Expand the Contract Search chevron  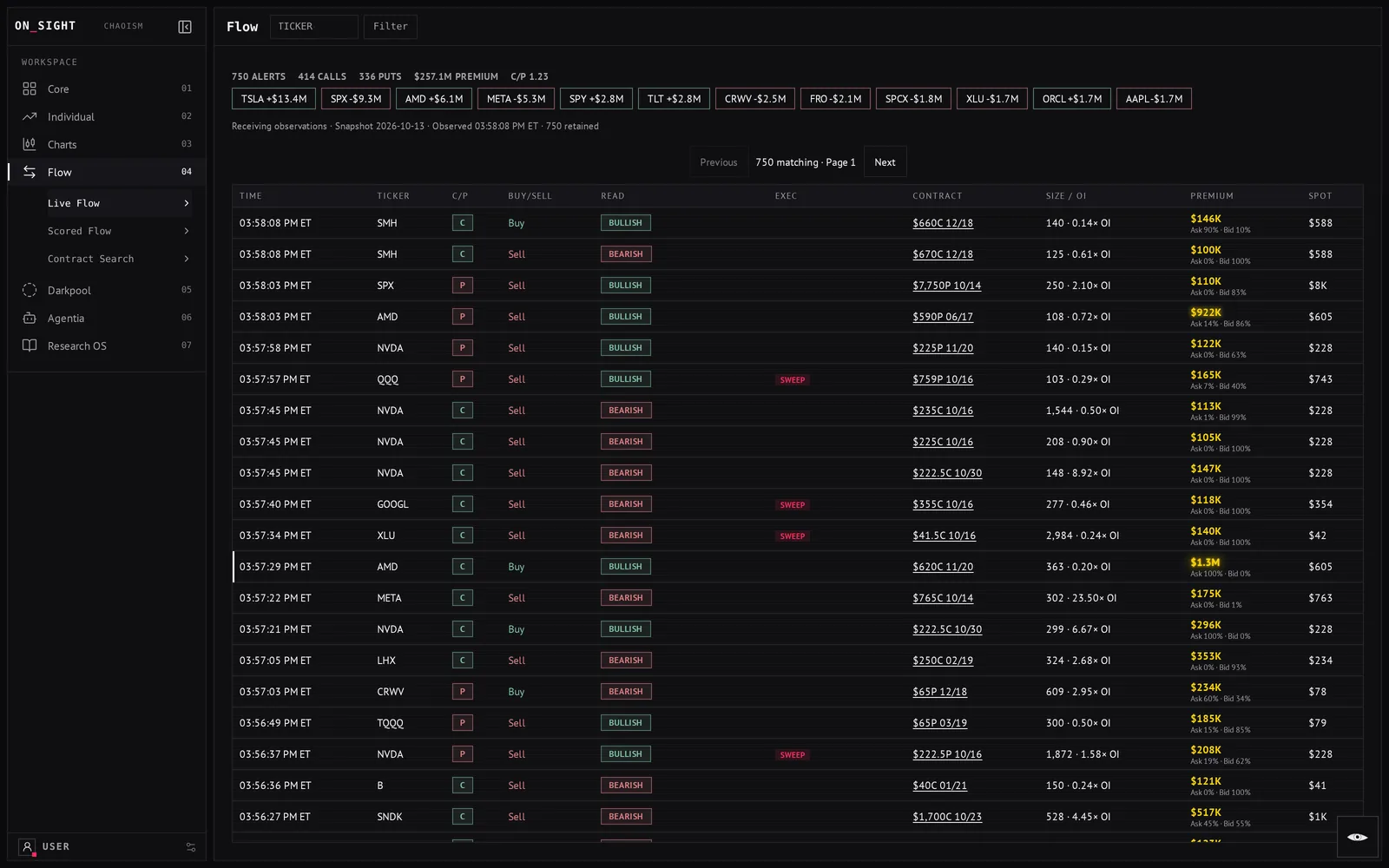[187, 259]
